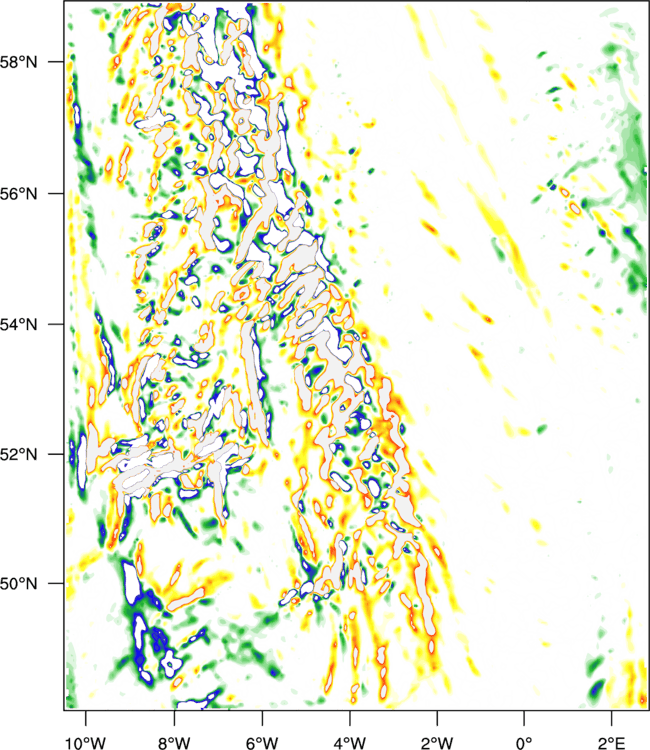Click the 54°N latitude label
The image size is (650, 750).
18,324
